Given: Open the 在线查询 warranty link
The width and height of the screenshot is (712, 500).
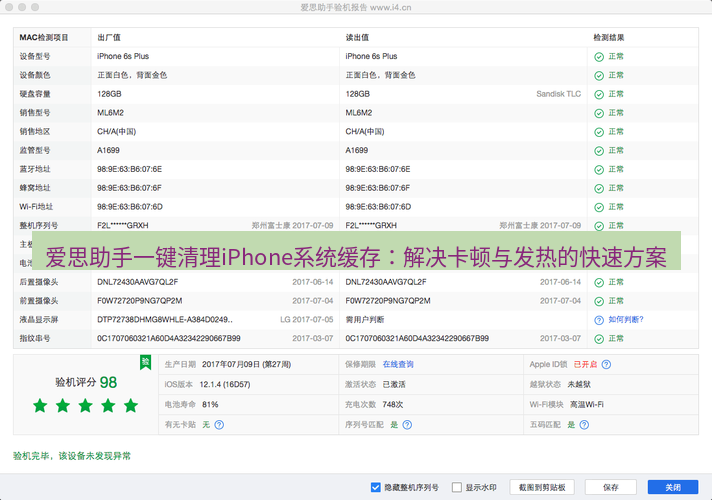Looking at the screenshot, I should [x=398, y=364].
